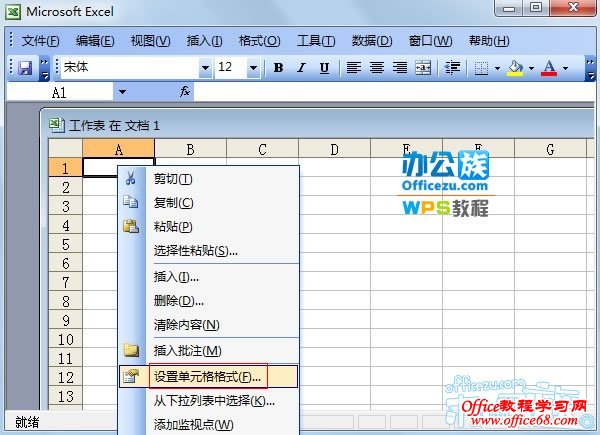This screenshot has width=600, height=435.
Task: Open the Name Box dropdown arrow
Action: pyautogui.click(x=122, y=92)
